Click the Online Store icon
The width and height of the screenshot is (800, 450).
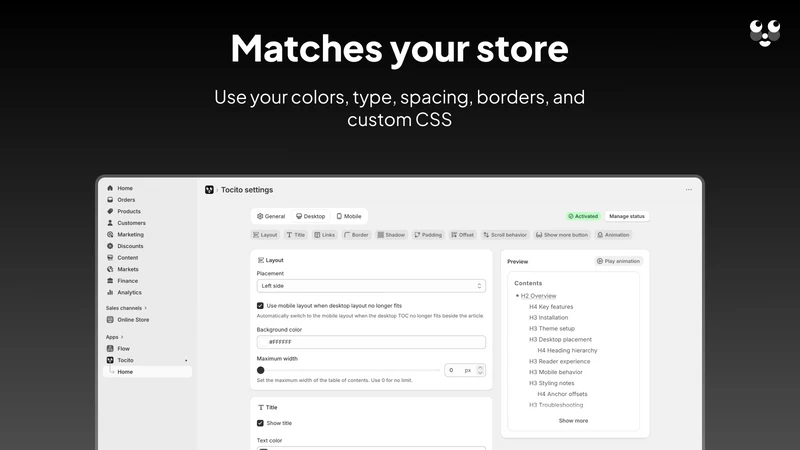point(110,320)
